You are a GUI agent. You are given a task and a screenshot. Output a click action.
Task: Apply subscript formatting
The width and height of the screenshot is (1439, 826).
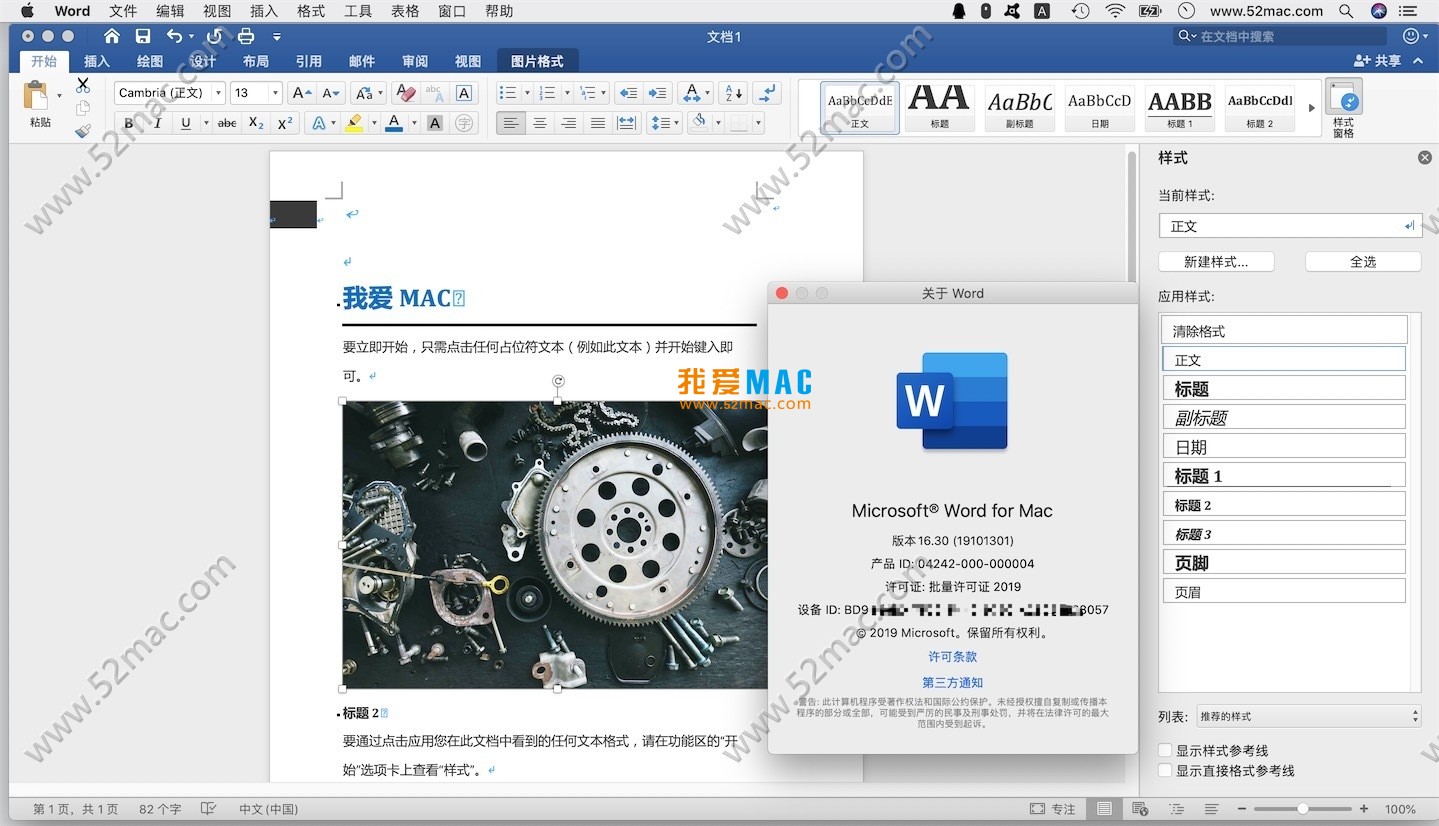[x=256, y=123]
